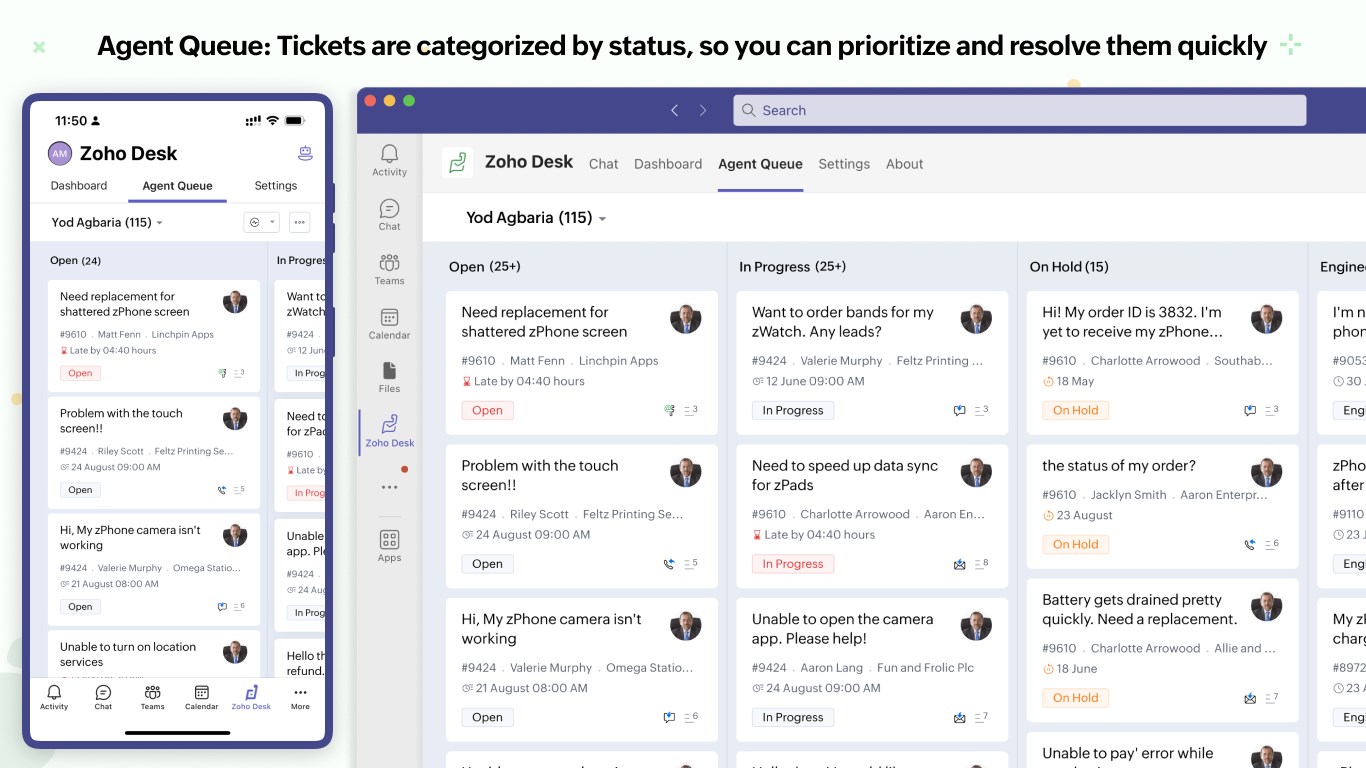The height and width of the screenshot is (768, 1366).
Task: Tap More in the mobile bottom bar
Action: 300,697
